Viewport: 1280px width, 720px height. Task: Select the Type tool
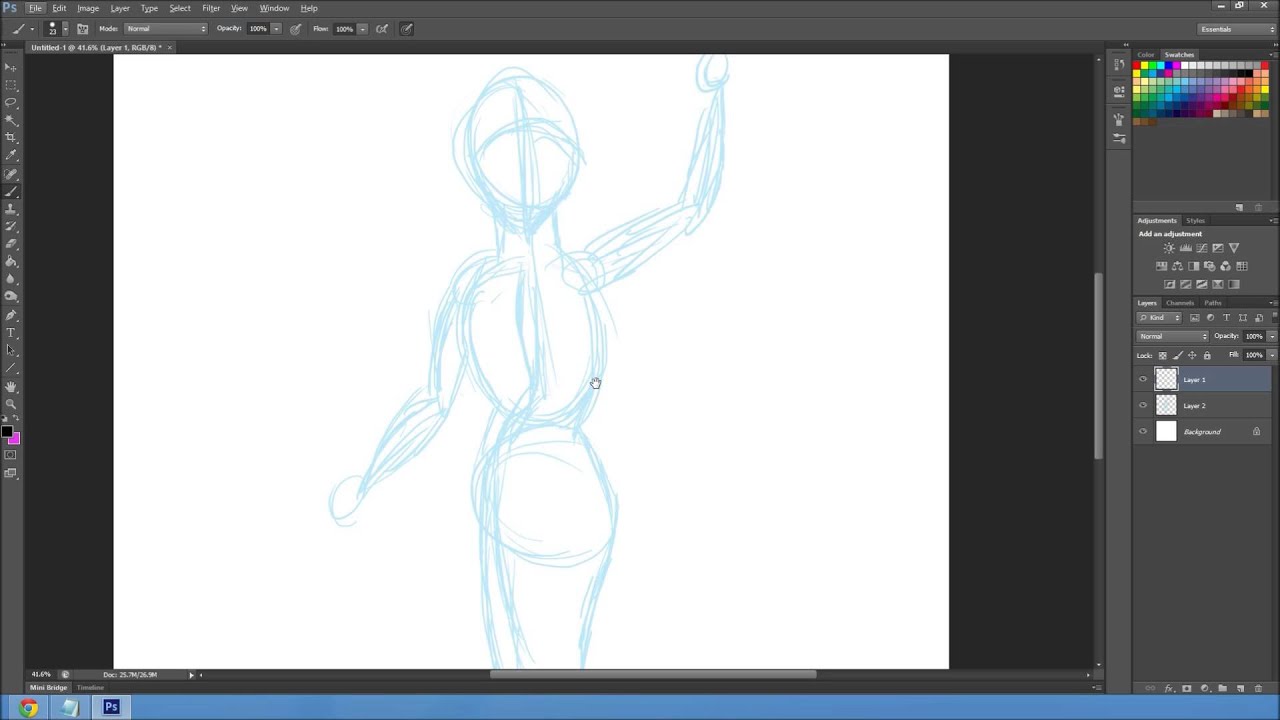[11, 333]
